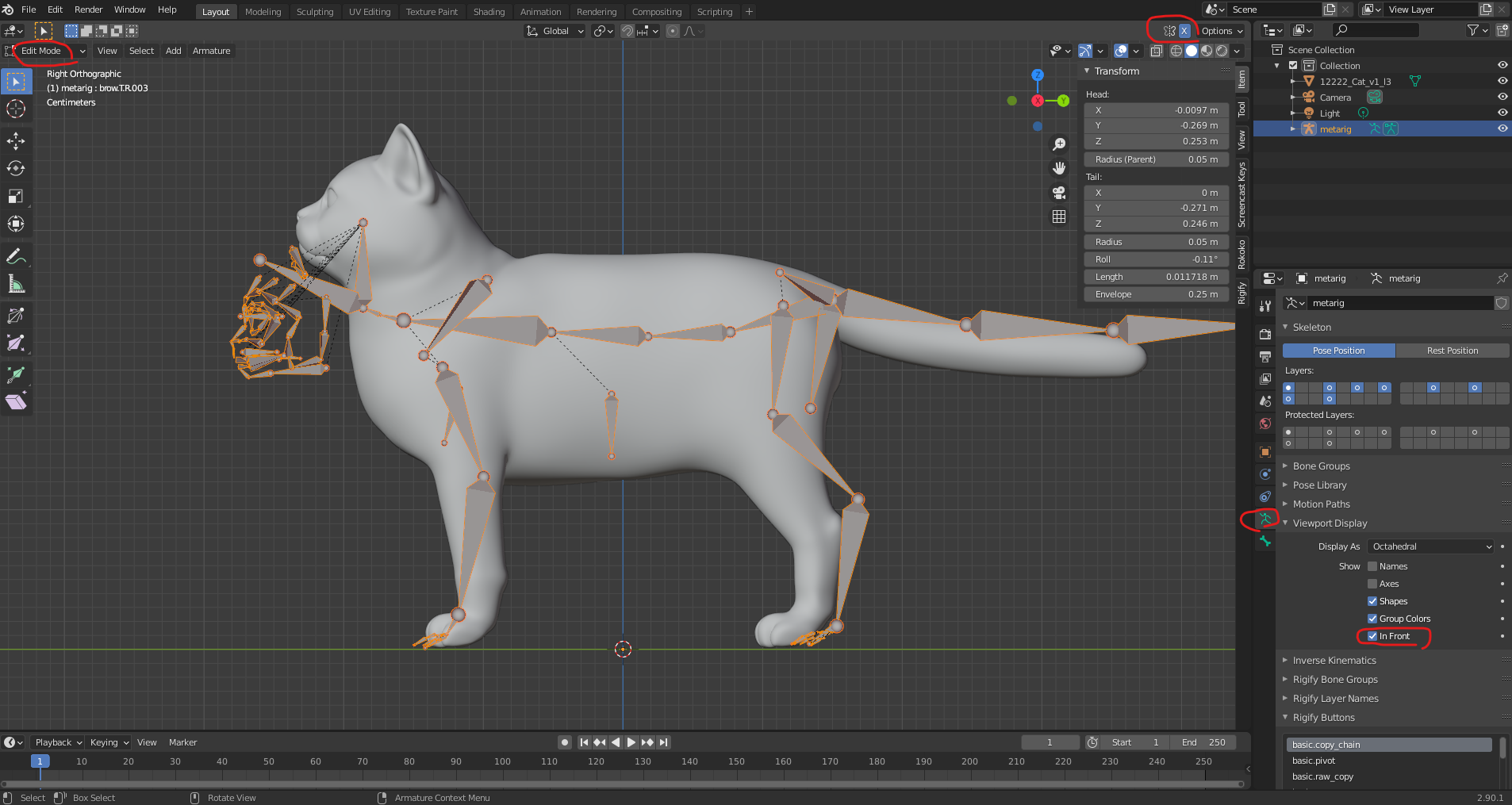Click the outliner filter funnel icon
This screenshot has width=1512, height=805.
point(1473,30)
